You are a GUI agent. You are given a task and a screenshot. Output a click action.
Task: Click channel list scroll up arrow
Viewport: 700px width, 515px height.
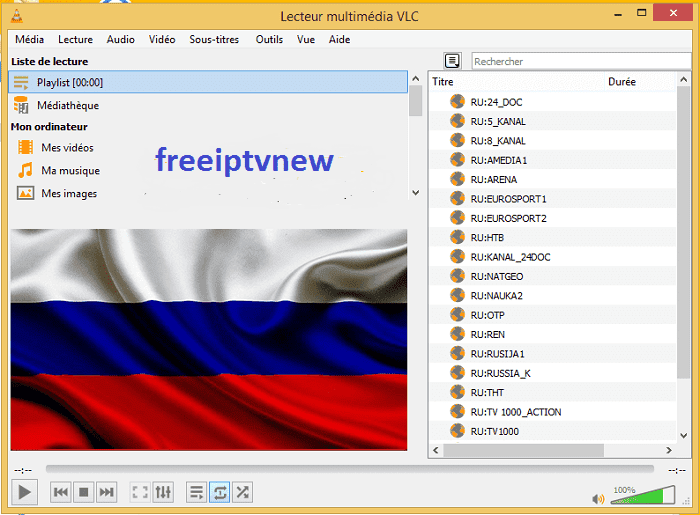683,79
